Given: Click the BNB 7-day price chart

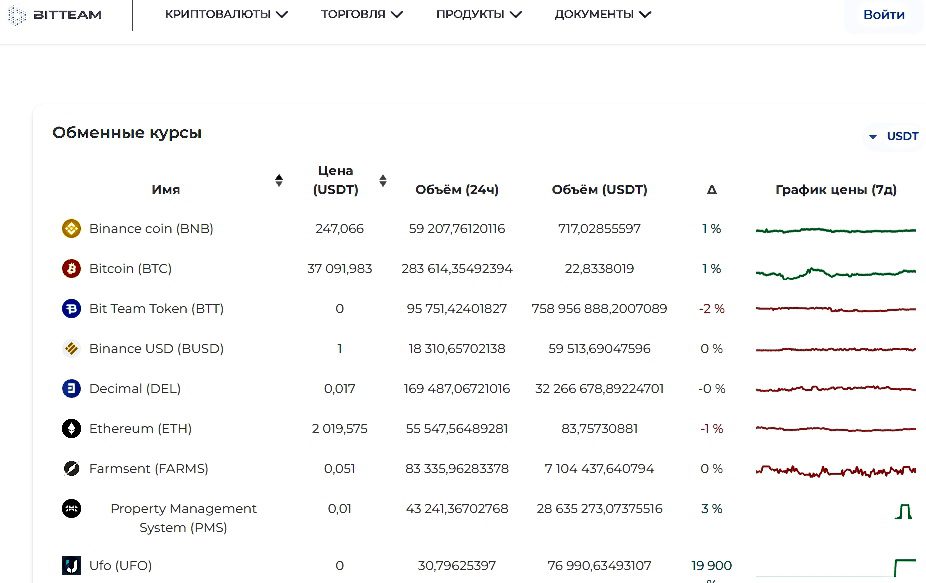Looking at the screenshot, I should (836, 230).
